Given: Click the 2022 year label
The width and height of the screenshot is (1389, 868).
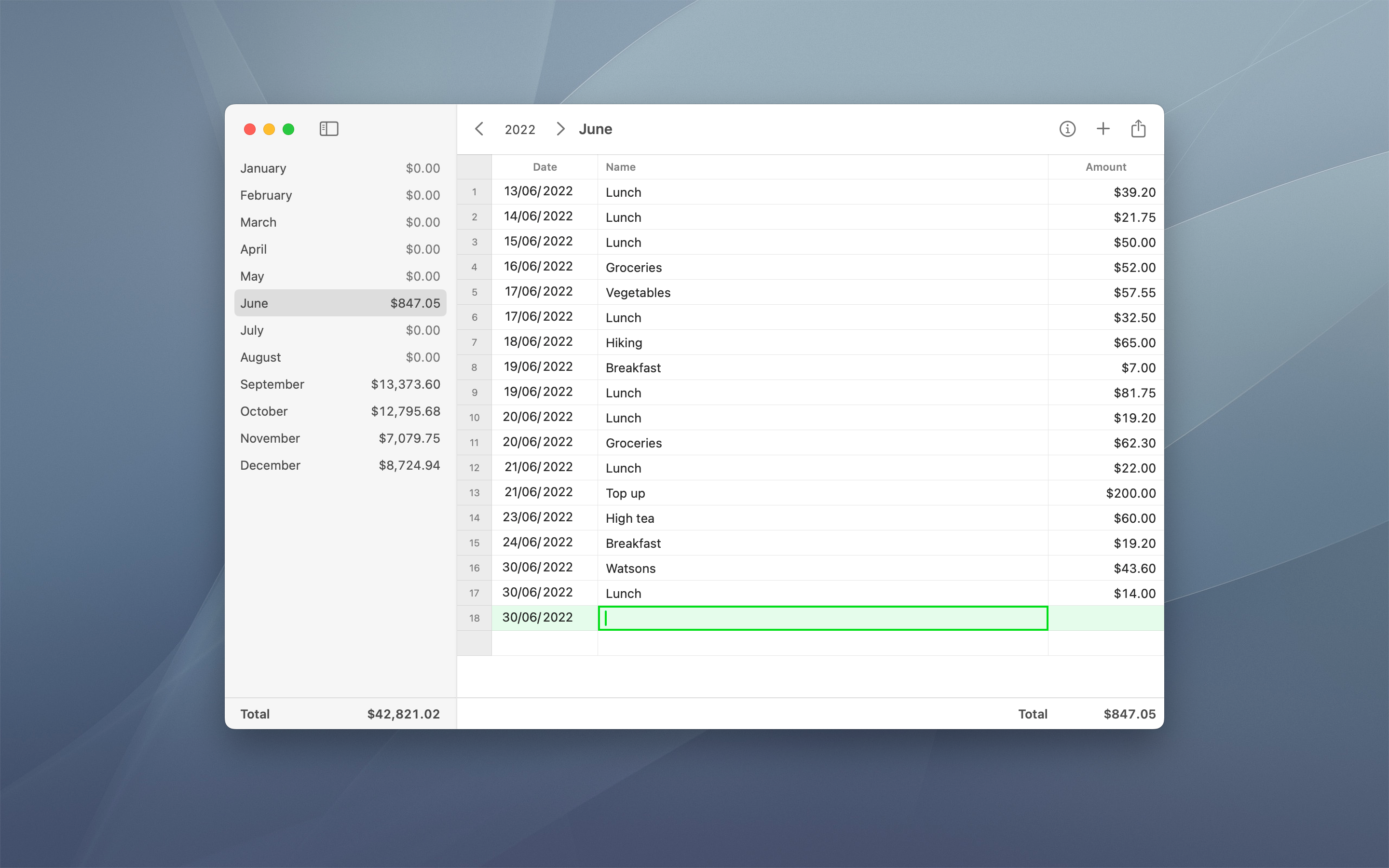Looking at the screenshot, I should tap(520, 130).
